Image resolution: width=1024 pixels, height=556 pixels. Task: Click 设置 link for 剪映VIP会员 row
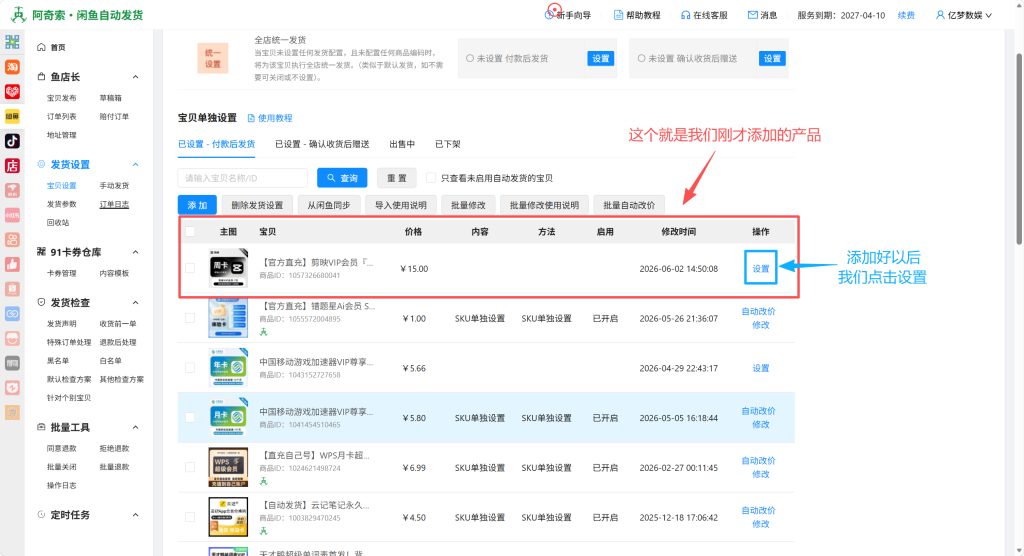coord(761,269)
